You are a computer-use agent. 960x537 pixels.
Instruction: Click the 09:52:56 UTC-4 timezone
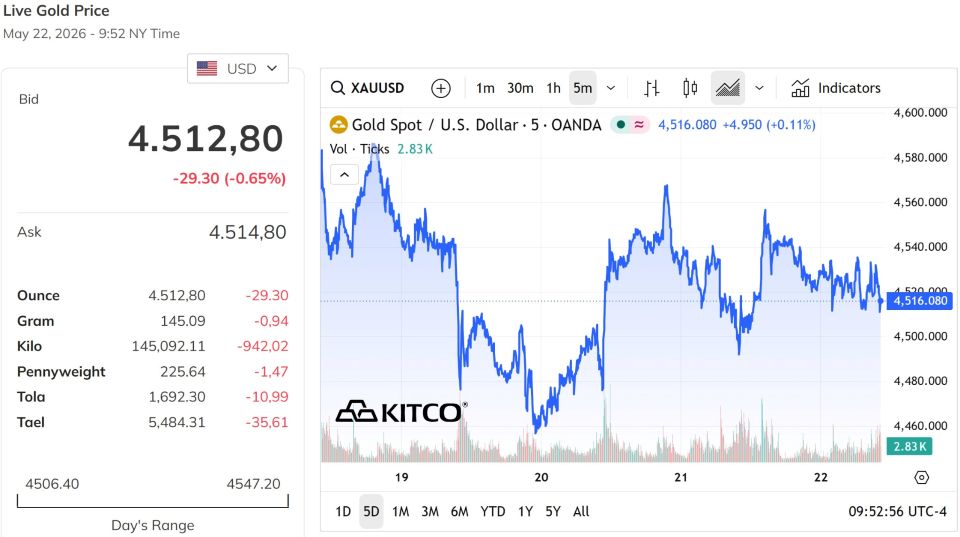tap(897, 511)
